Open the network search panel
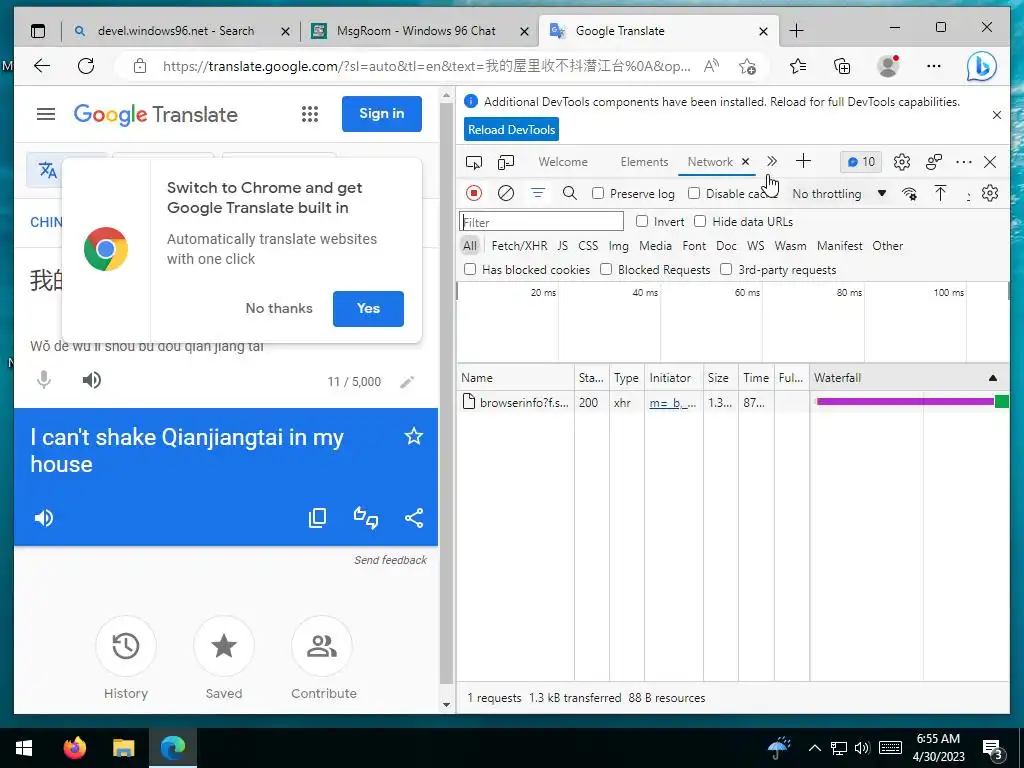This screenshot has height=768, width=1024. (x=569, y=193)
